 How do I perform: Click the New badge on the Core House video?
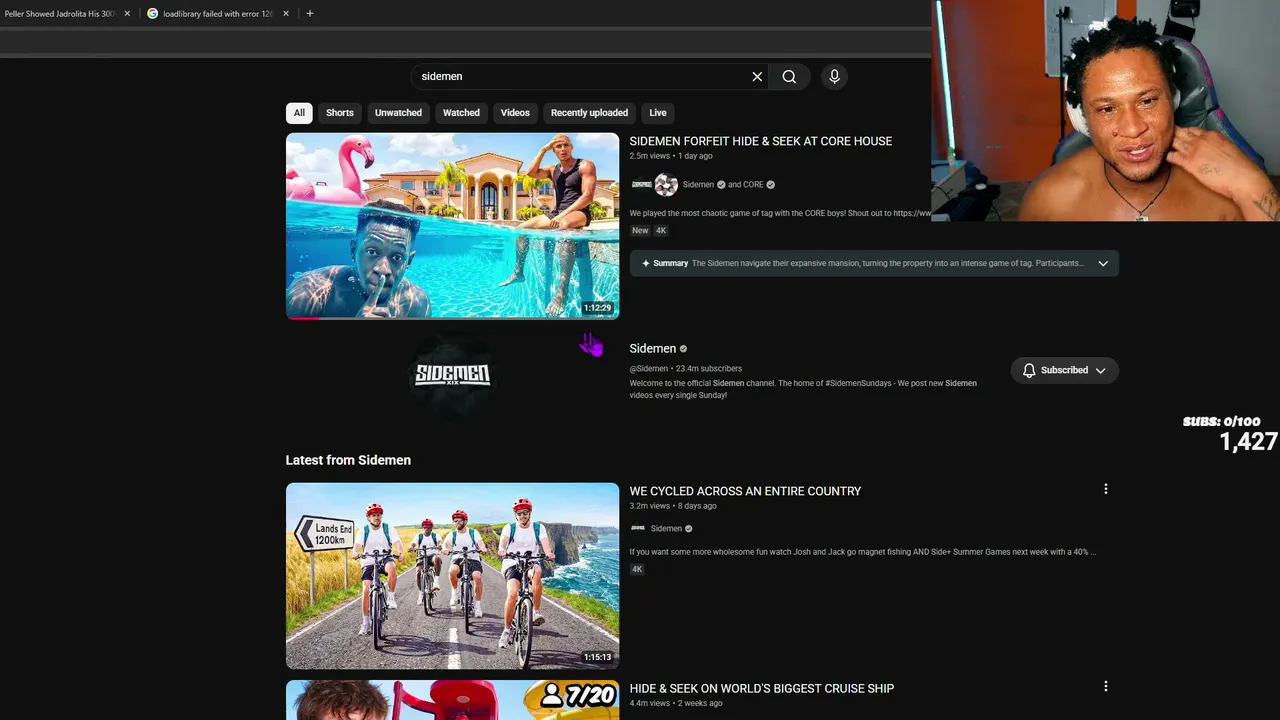(x=640, y=230)
